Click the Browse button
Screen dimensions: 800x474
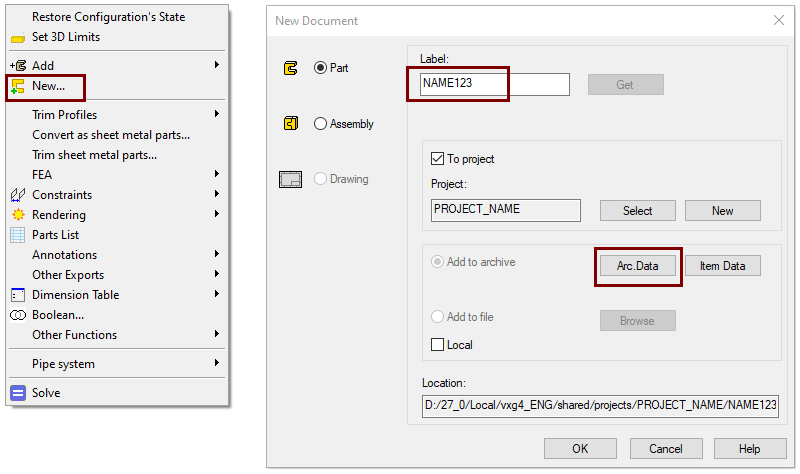[638, 321]
